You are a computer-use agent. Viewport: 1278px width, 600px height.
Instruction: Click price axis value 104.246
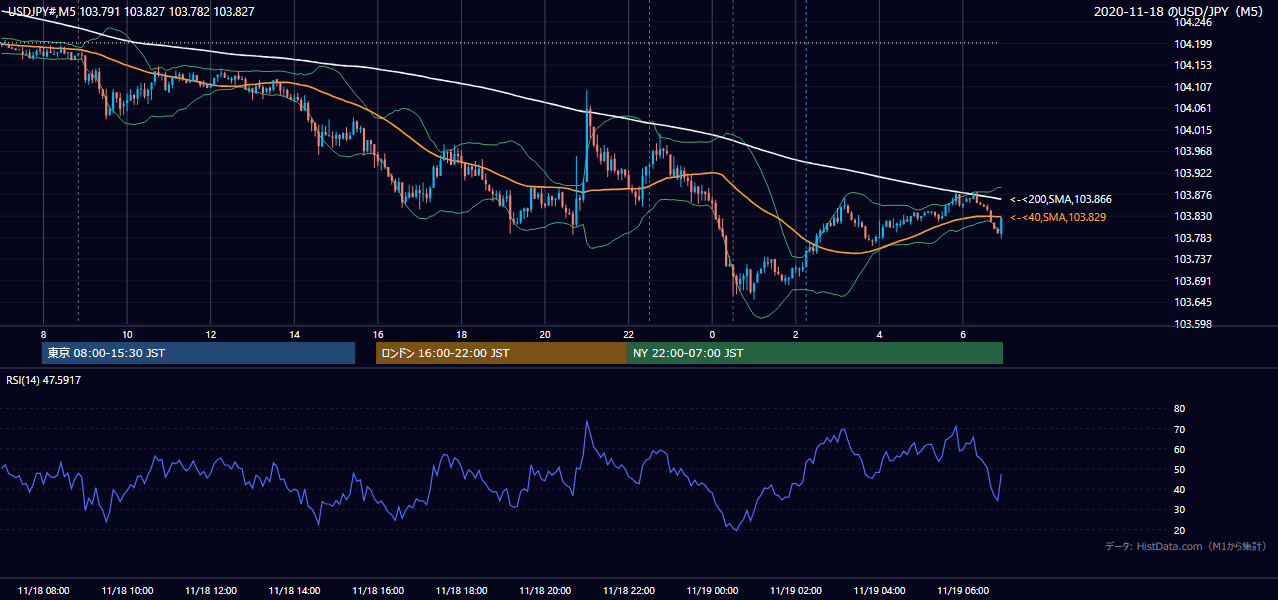1193,22
